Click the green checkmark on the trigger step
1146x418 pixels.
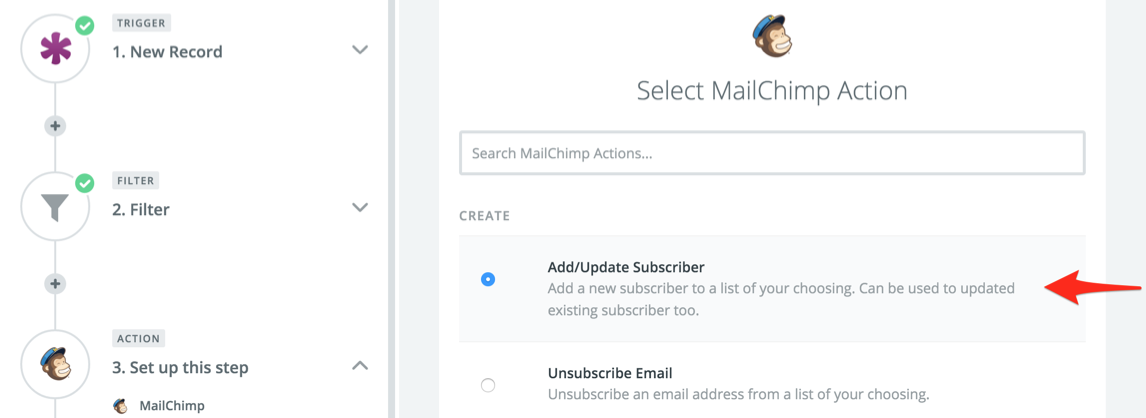click(85, 25)
